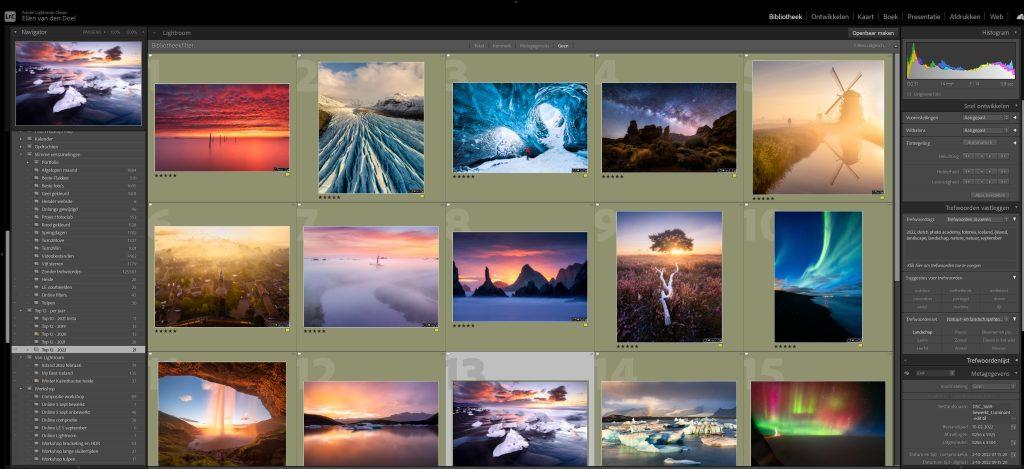
Task: Switch to the Ontwikkelen module
Action: click(x=829, y=16)
